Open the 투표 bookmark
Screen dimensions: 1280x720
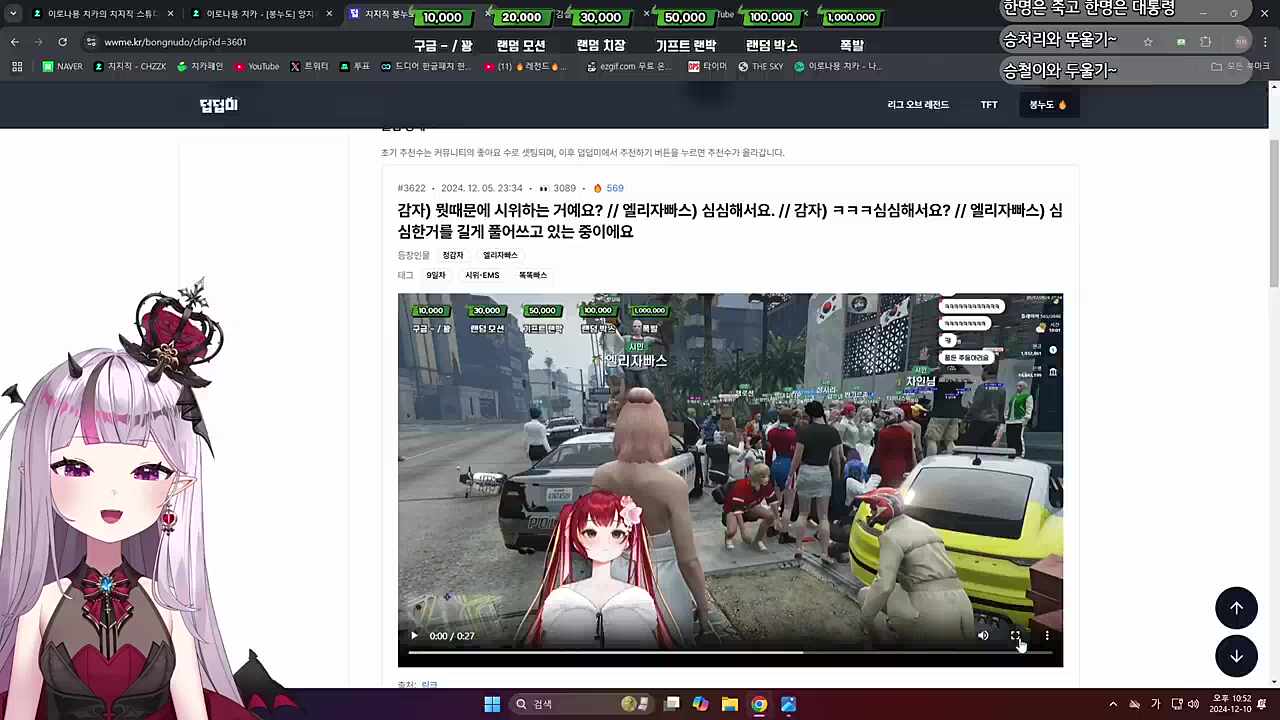355,67
